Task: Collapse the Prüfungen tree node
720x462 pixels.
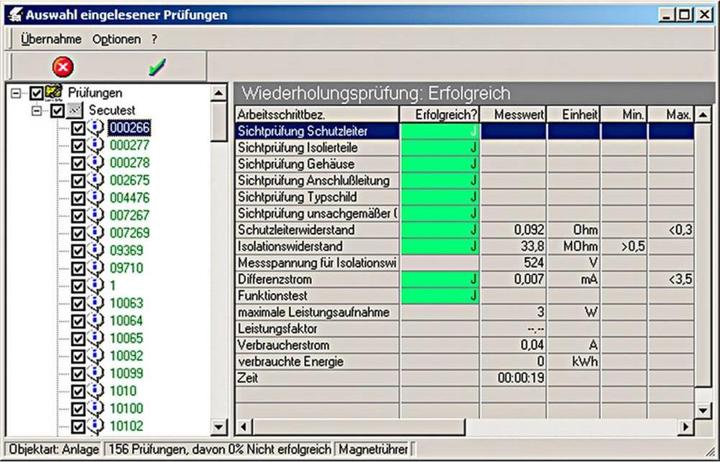Action: tap(16, 93)
